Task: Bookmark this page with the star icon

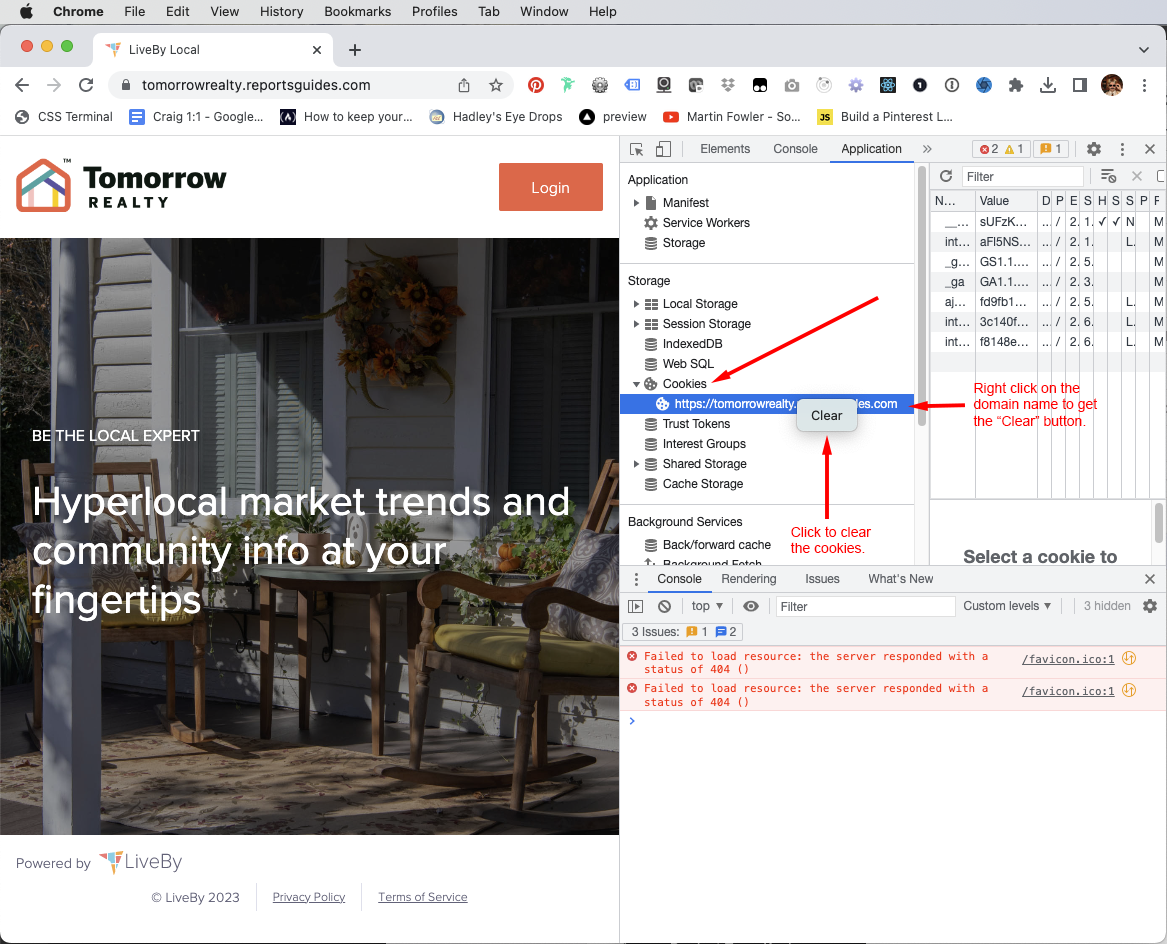Action: click(496, 85)
